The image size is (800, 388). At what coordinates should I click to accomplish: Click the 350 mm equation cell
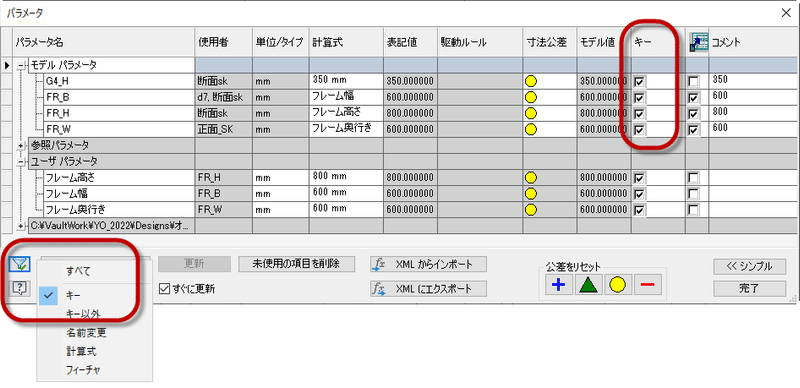click(x=346, y=81)
